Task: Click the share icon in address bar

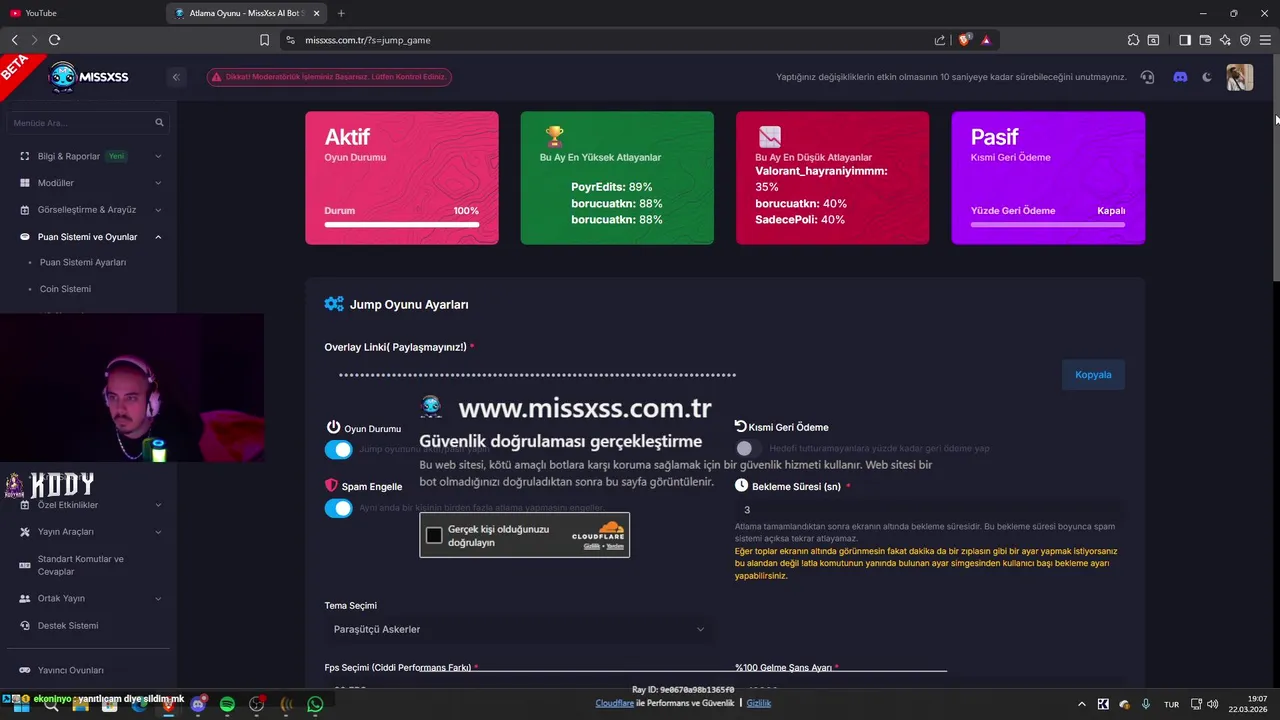Action: [940, 40]
